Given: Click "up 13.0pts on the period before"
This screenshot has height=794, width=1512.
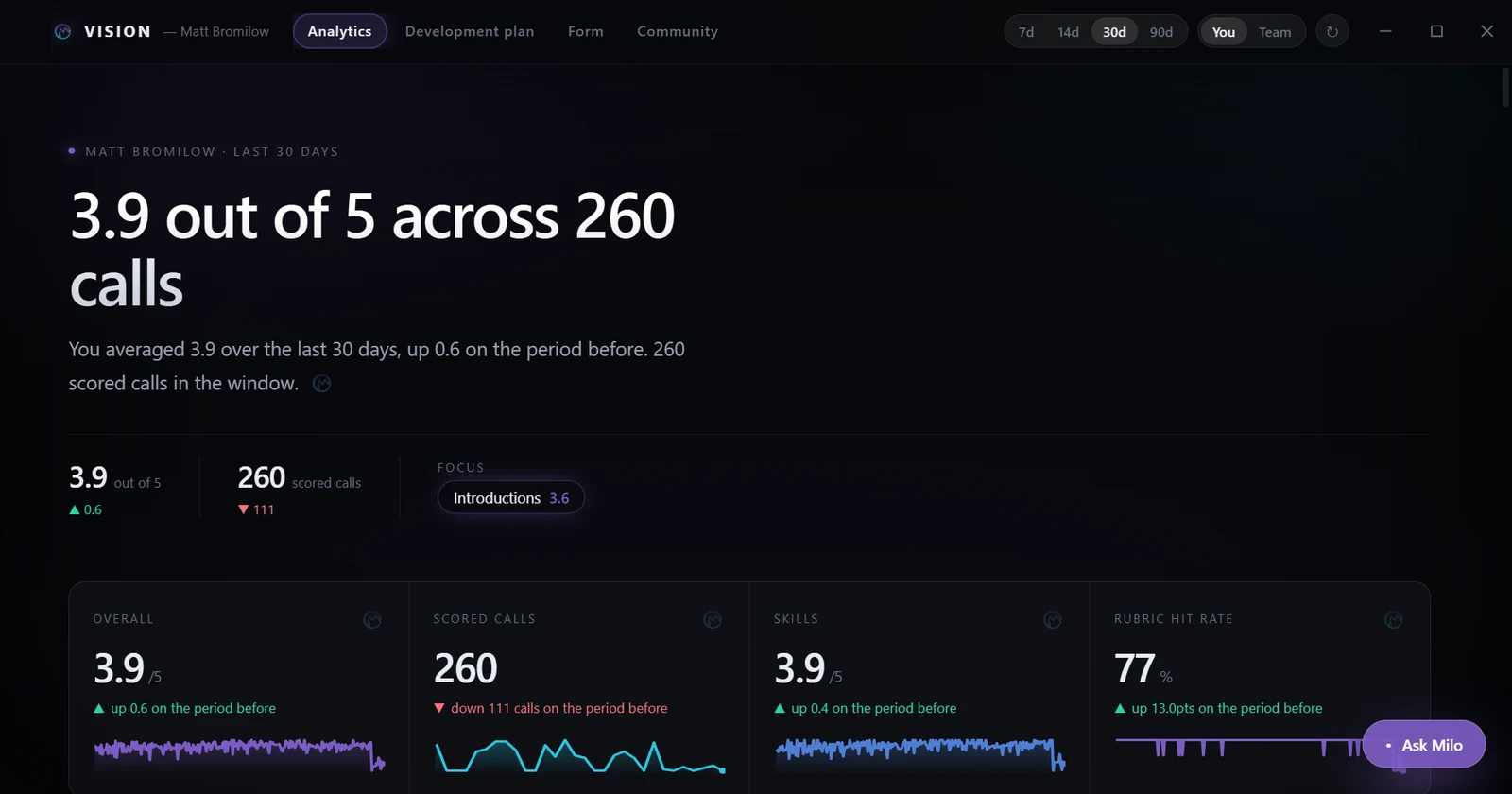Looking at the screenshot, I should (1227, 708).
